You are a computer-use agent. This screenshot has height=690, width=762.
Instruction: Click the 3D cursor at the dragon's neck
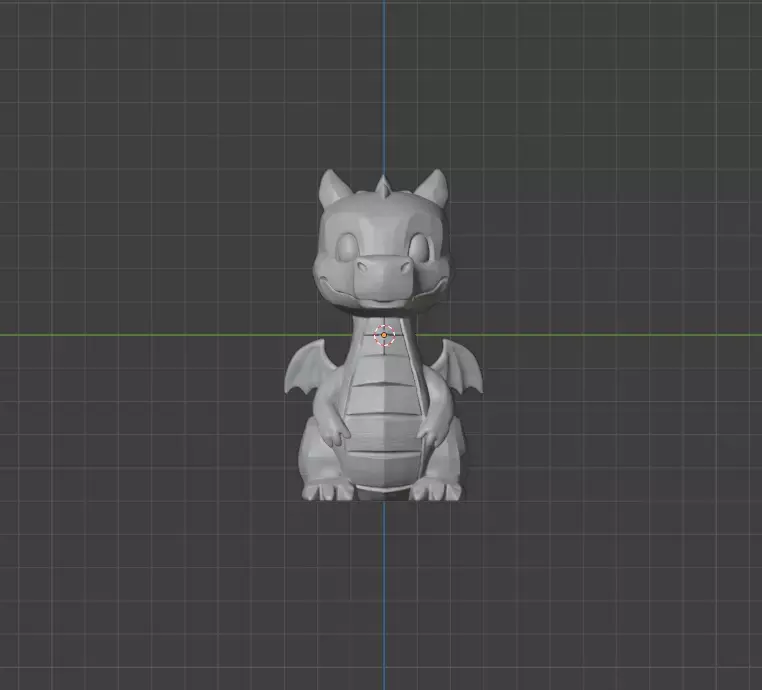coord(384,335)
